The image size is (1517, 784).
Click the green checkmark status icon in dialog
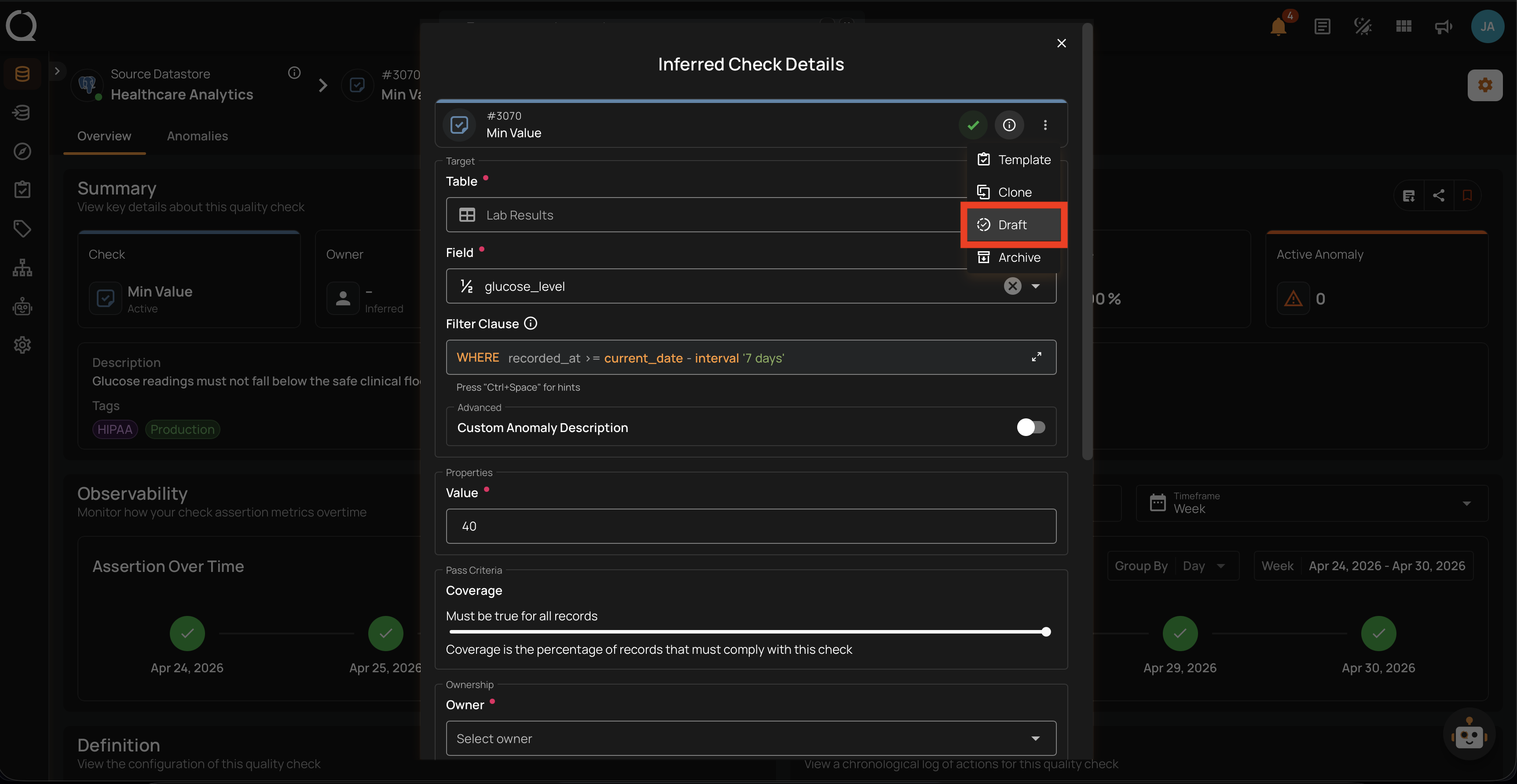tap(973, 125)
